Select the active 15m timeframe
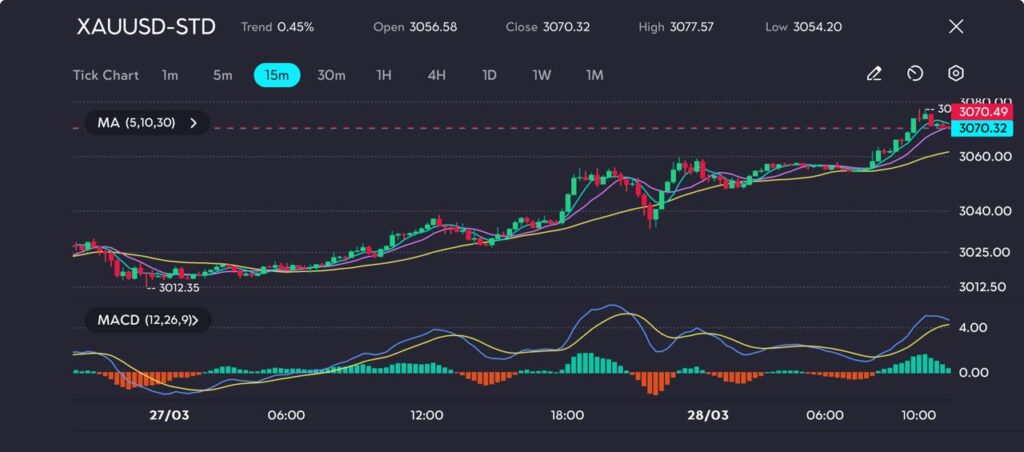1024x452 pixels. [277, 75]
